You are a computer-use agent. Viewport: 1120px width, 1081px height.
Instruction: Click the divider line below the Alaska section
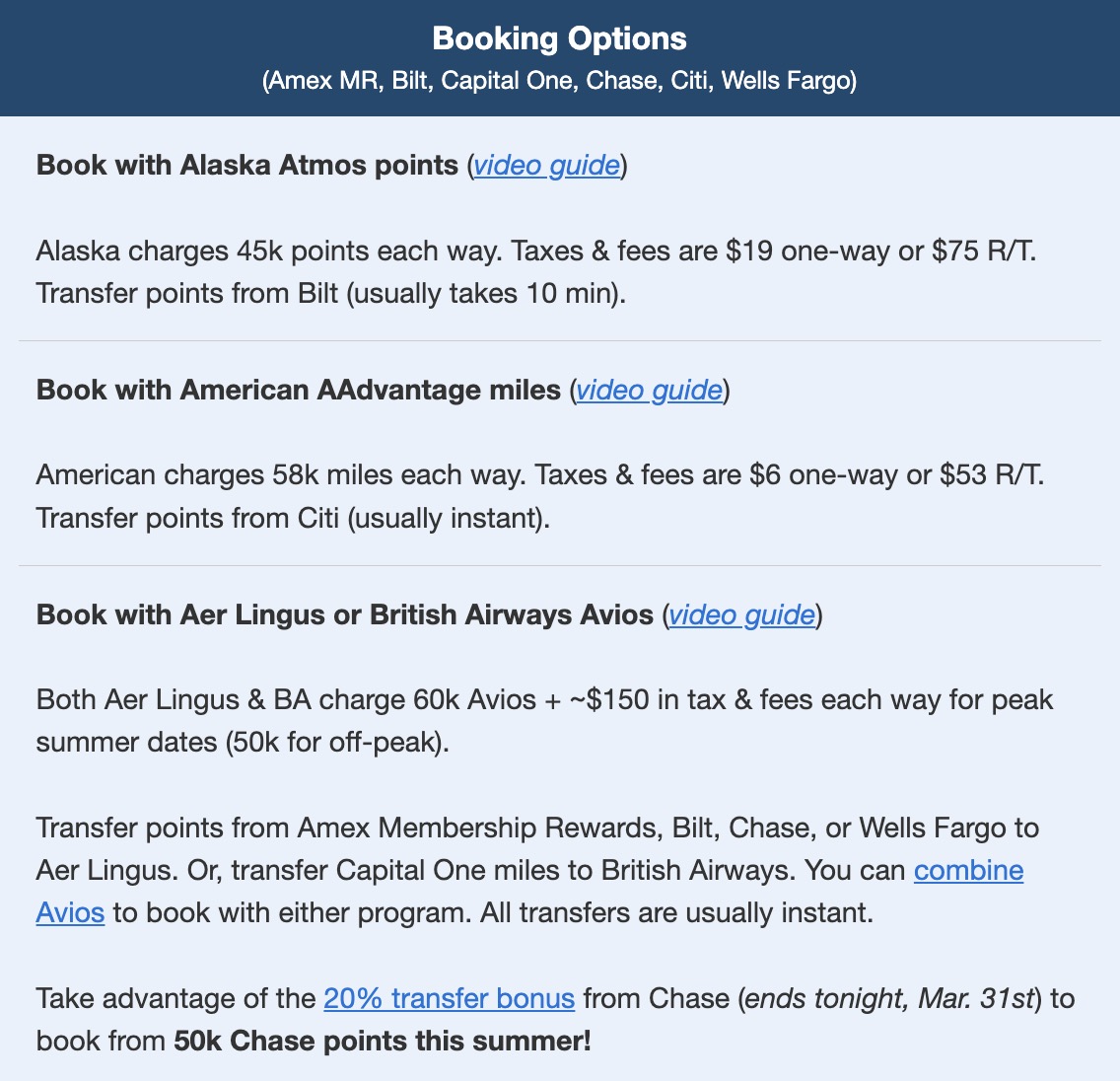point(559,341)
